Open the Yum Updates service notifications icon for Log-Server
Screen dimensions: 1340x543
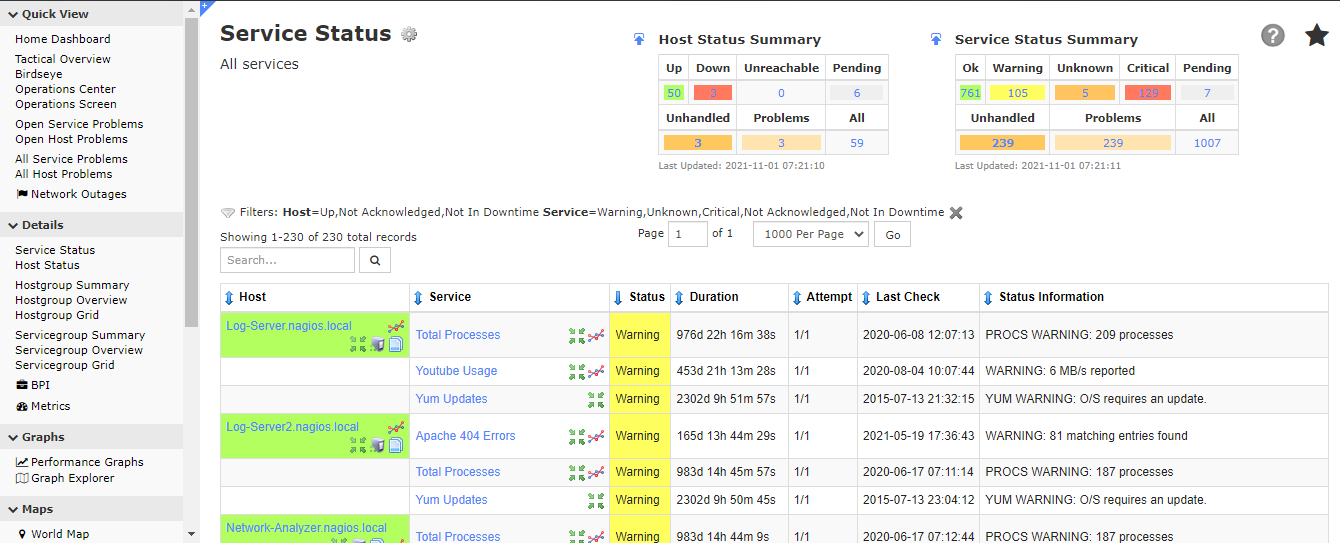click(x=596, y=399)
